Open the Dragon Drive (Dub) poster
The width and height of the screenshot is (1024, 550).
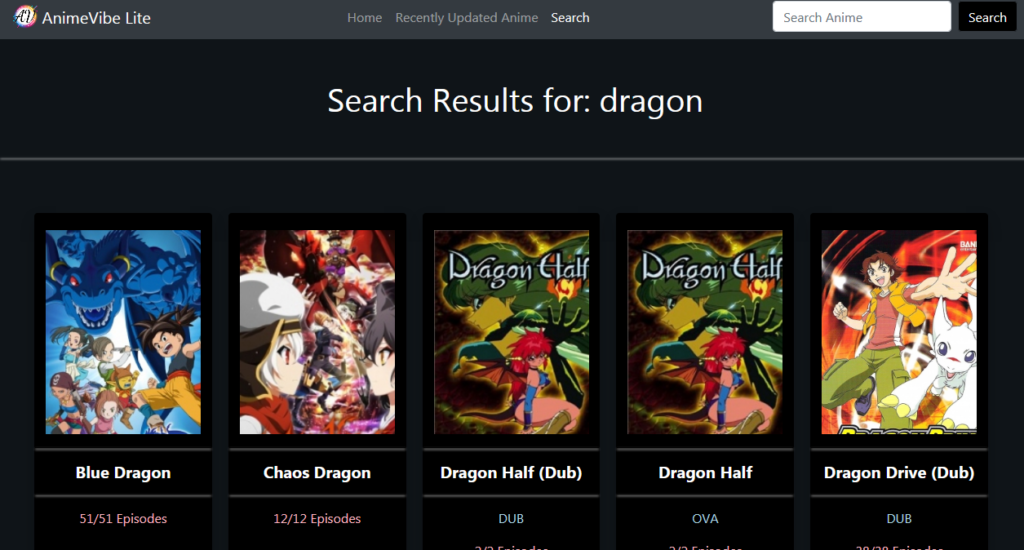[x=899, y=332]
